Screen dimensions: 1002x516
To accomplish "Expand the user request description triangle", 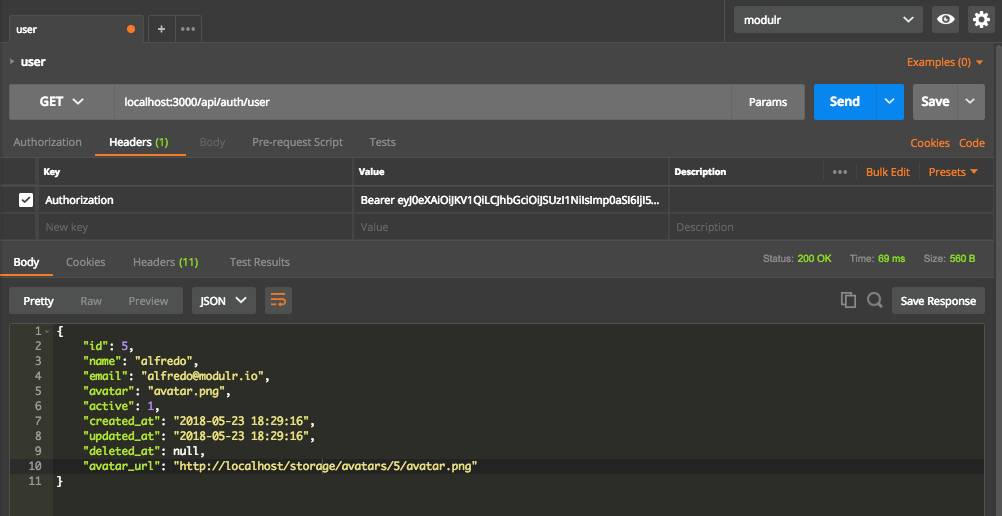I will click(x=12, y=61).
